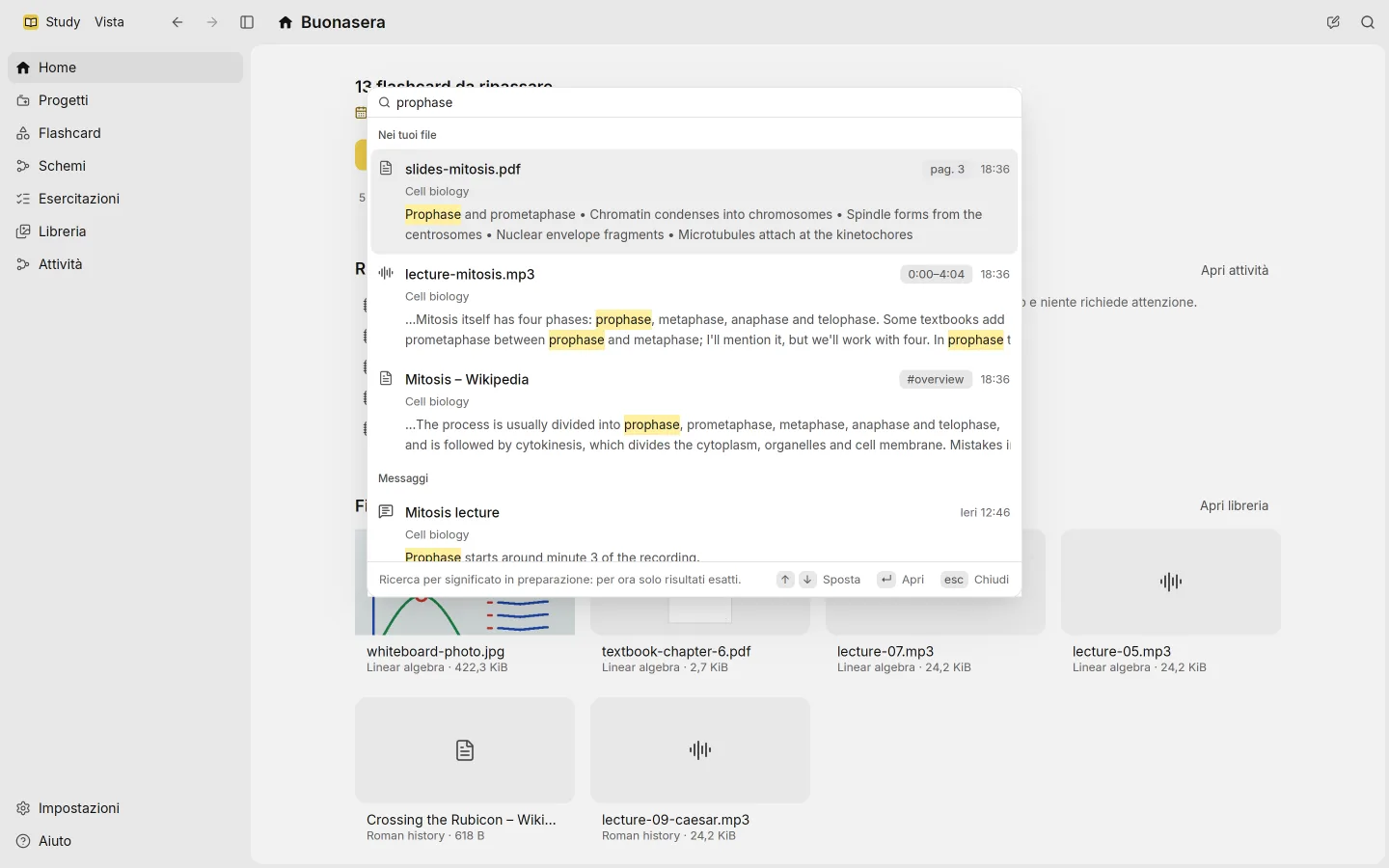The width and height of the screenshot is (1389, 868).
Task: Click the Apri libreria link
Action: 1234,505
